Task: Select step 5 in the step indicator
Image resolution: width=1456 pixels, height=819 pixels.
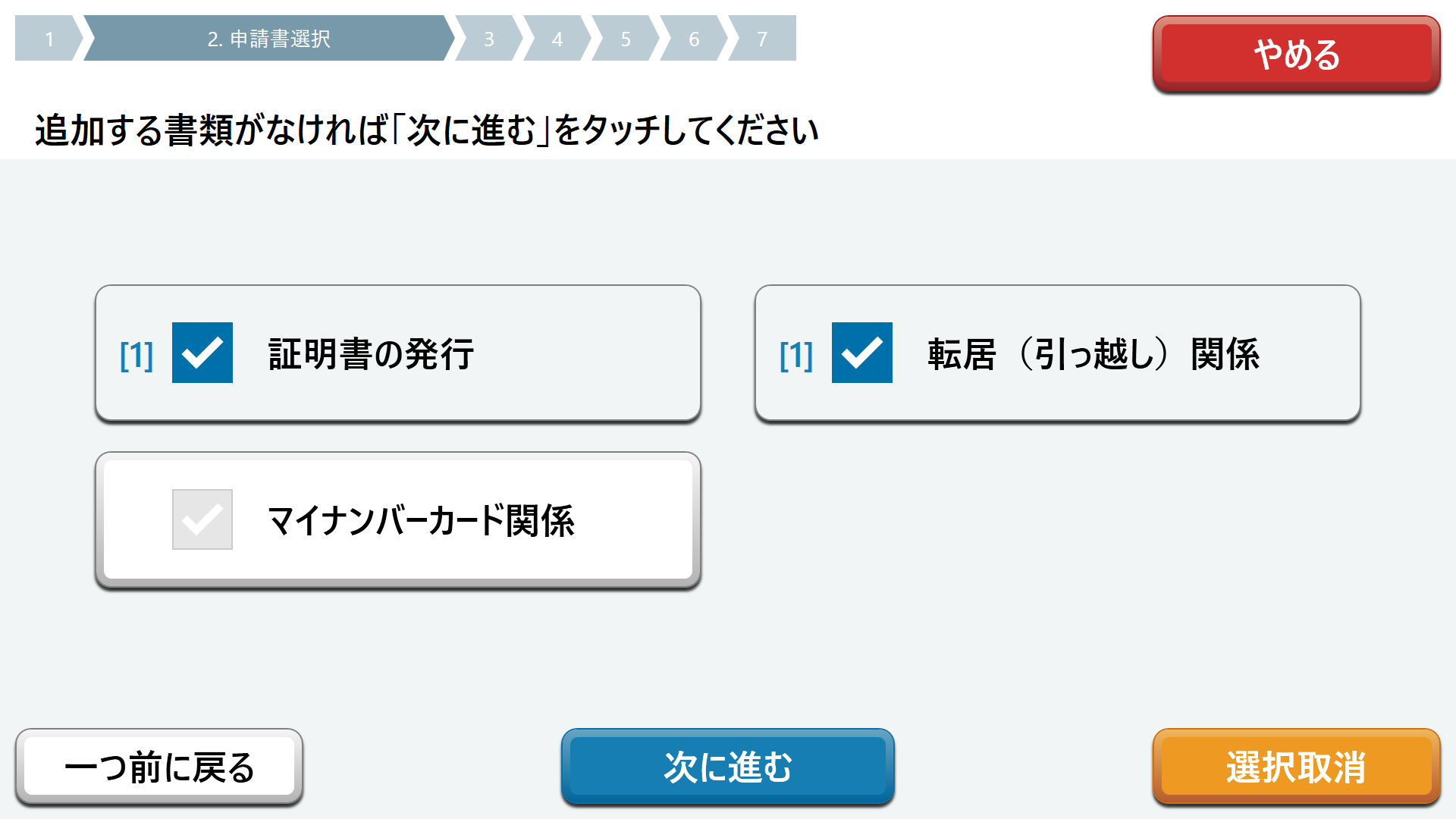Action: (624, 39)
